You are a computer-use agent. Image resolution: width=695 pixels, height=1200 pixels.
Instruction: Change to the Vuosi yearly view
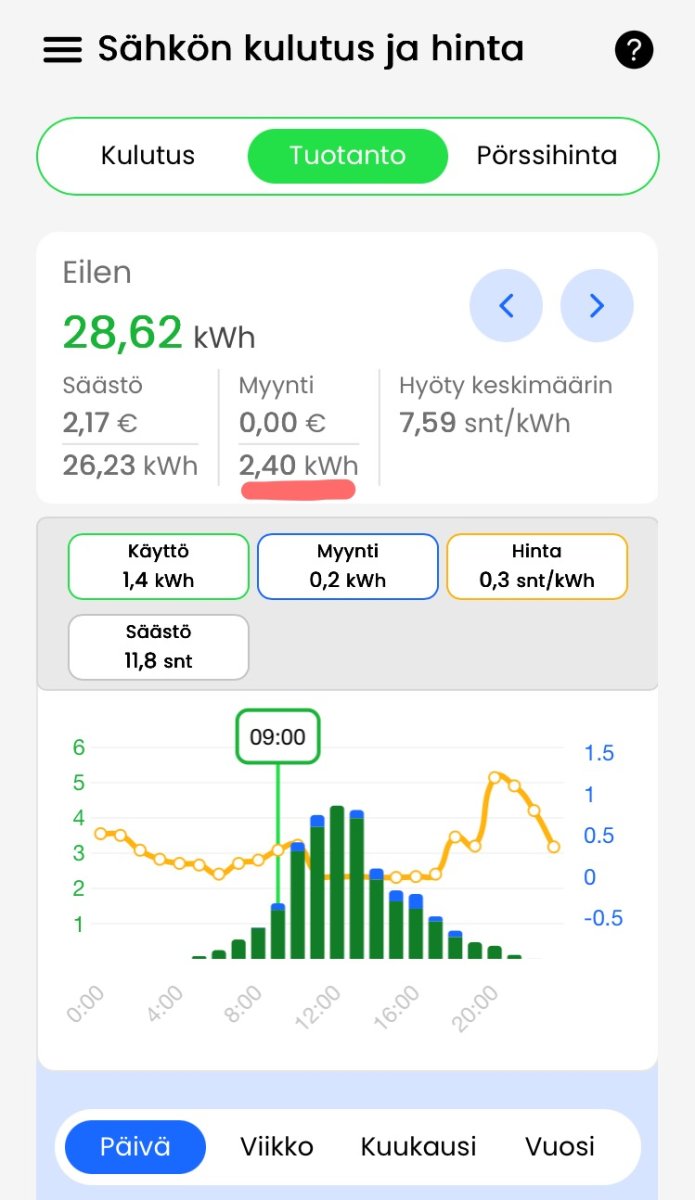tap(560, 1147)
